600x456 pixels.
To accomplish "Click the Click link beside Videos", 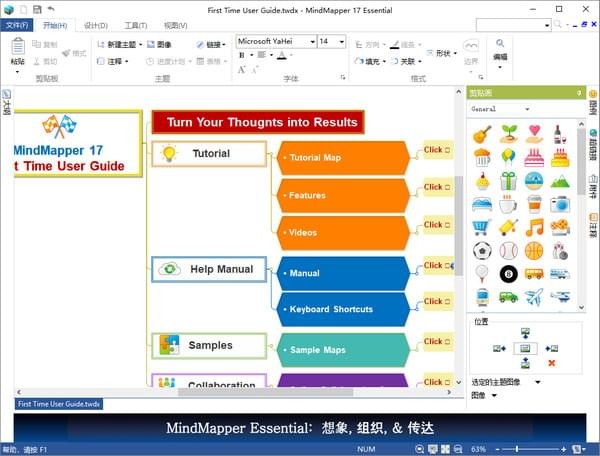I will coord(437,225).
